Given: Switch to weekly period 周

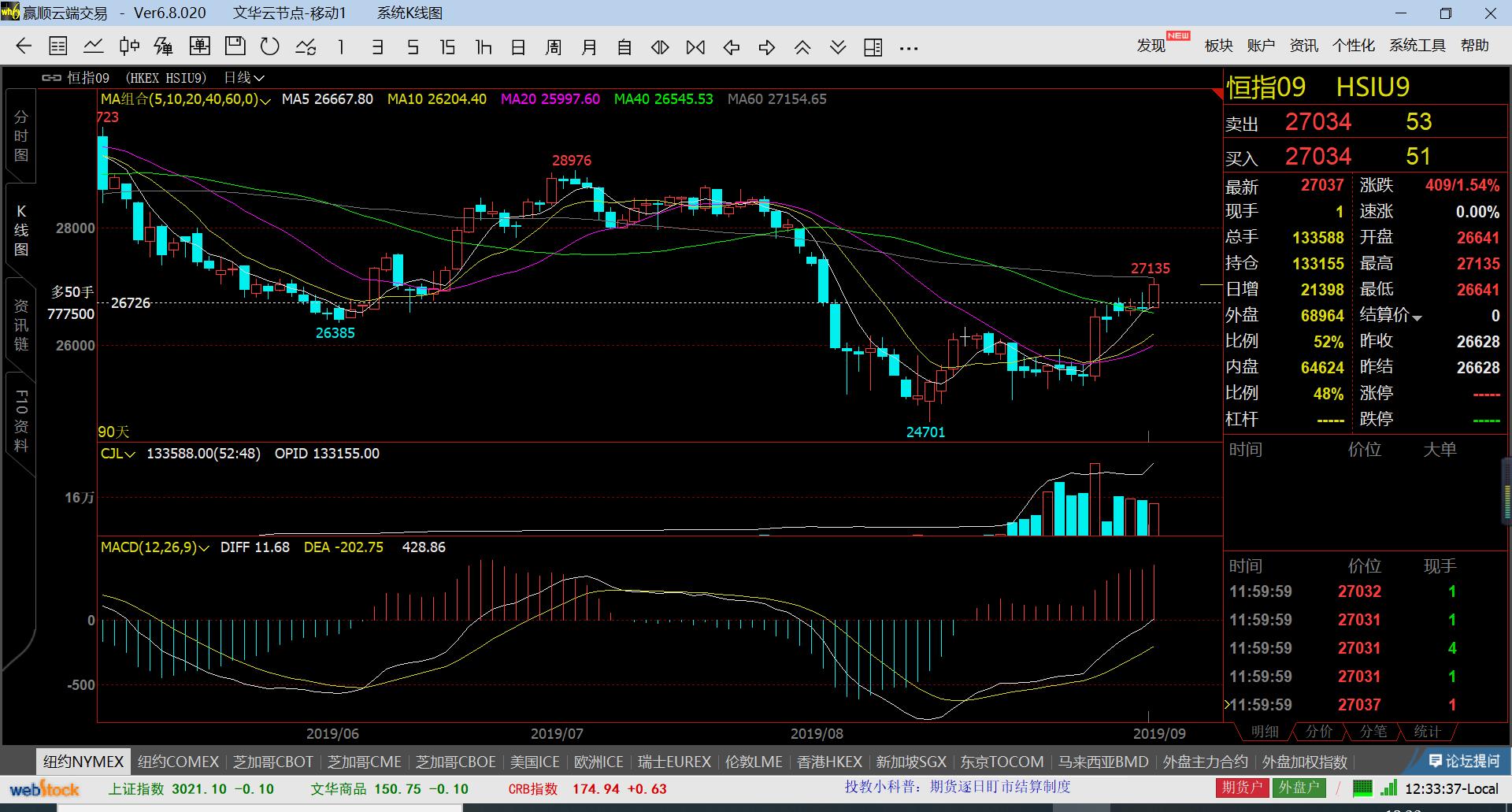Looking at the screenshot, I should 554,47.
